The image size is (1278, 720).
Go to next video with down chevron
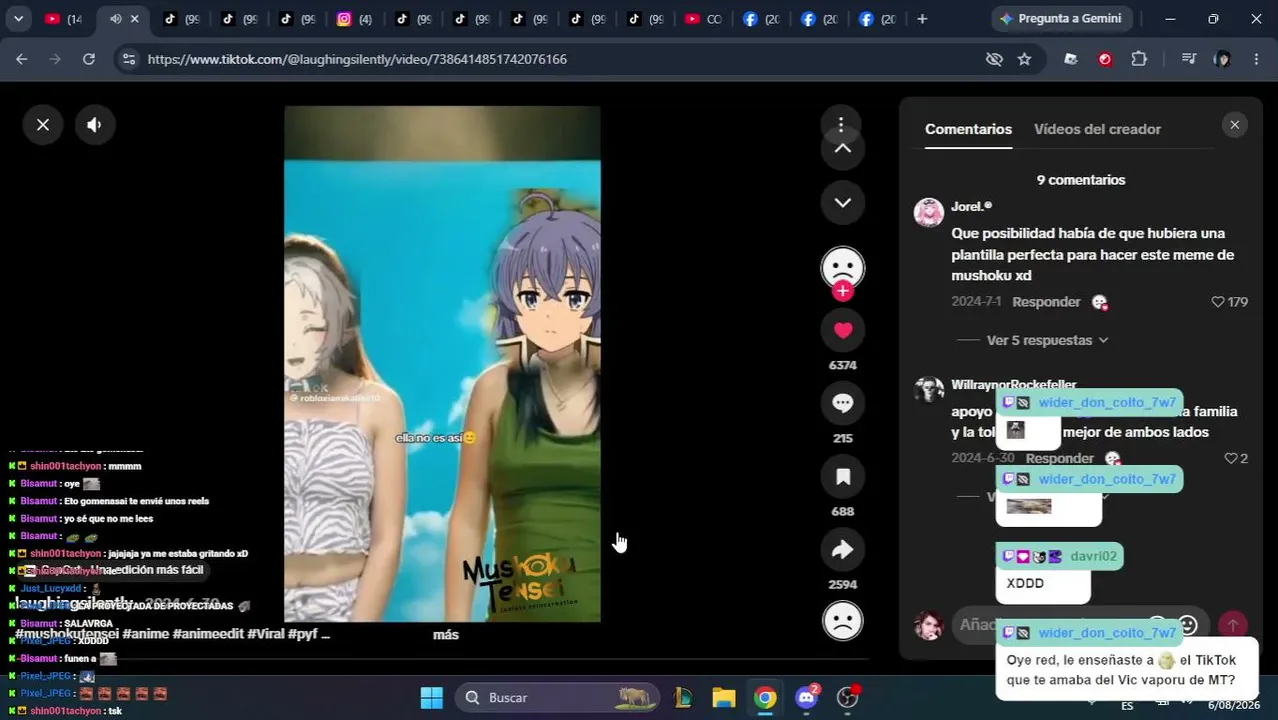click(x=843, y=202)
